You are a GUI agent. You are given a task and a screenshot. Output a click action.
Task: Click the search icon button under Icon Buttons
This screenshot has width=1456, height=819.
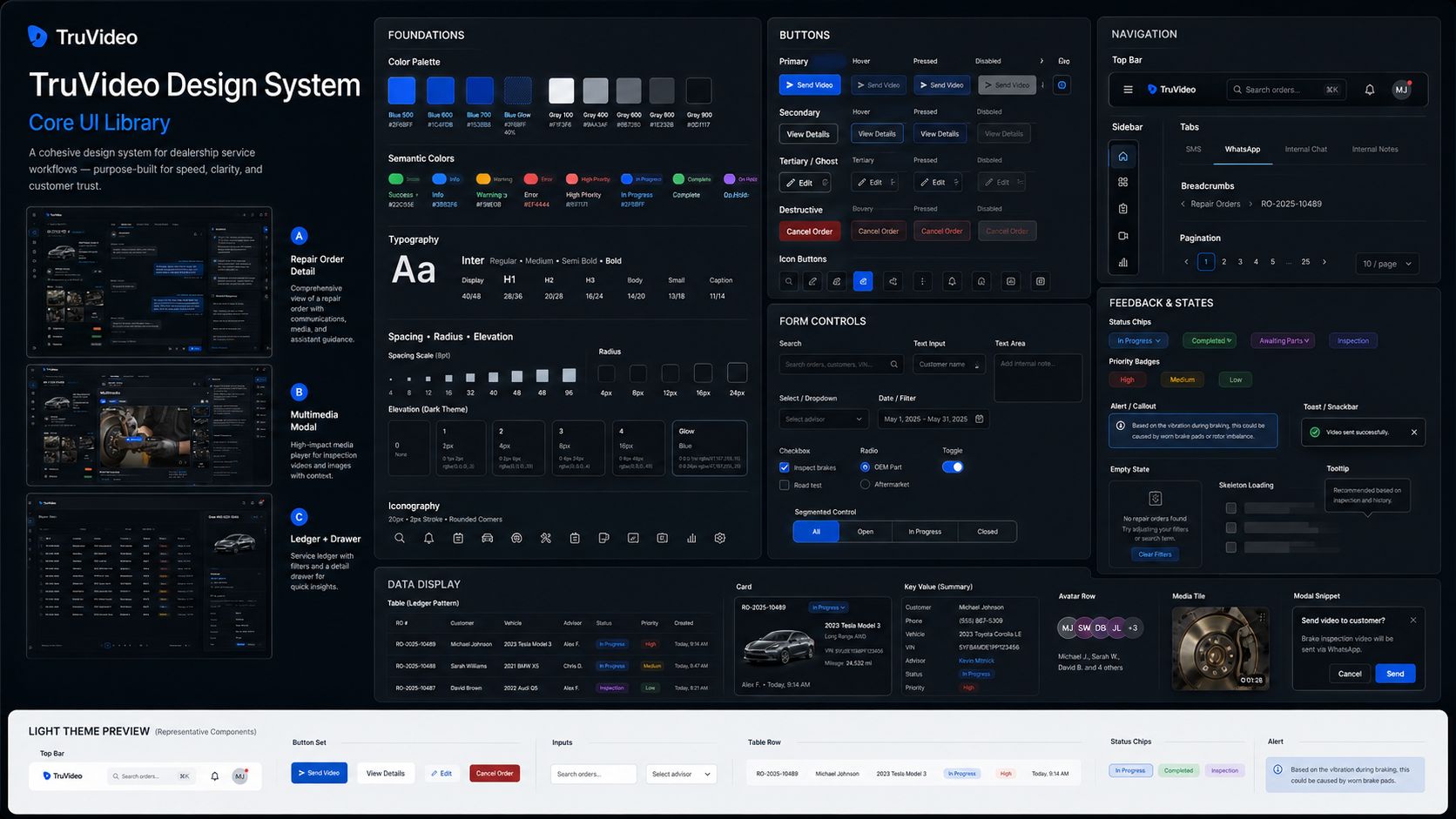point(788,281)
